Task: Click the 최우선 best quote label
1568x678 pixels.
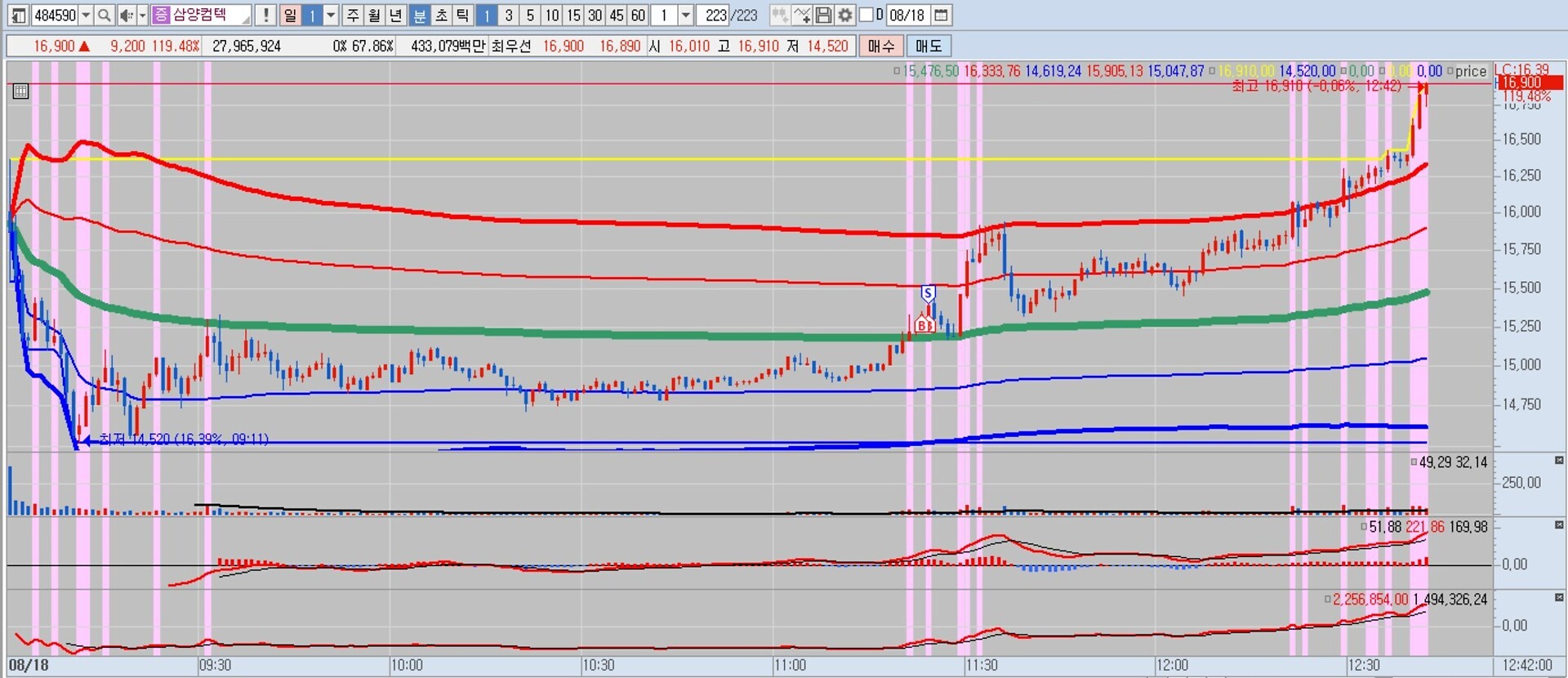Action: pyautogui.click(x=511, y=46)
